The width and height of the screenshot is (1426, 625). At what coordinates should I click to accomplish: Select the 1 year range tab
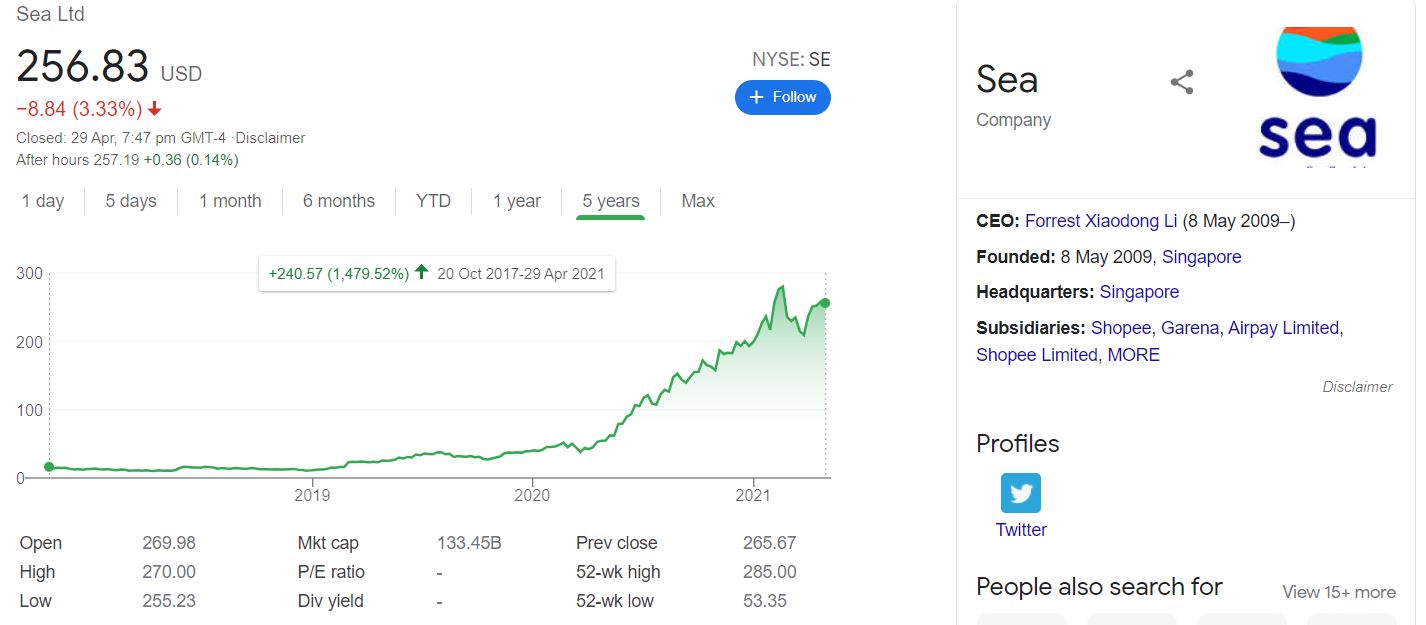517,201
